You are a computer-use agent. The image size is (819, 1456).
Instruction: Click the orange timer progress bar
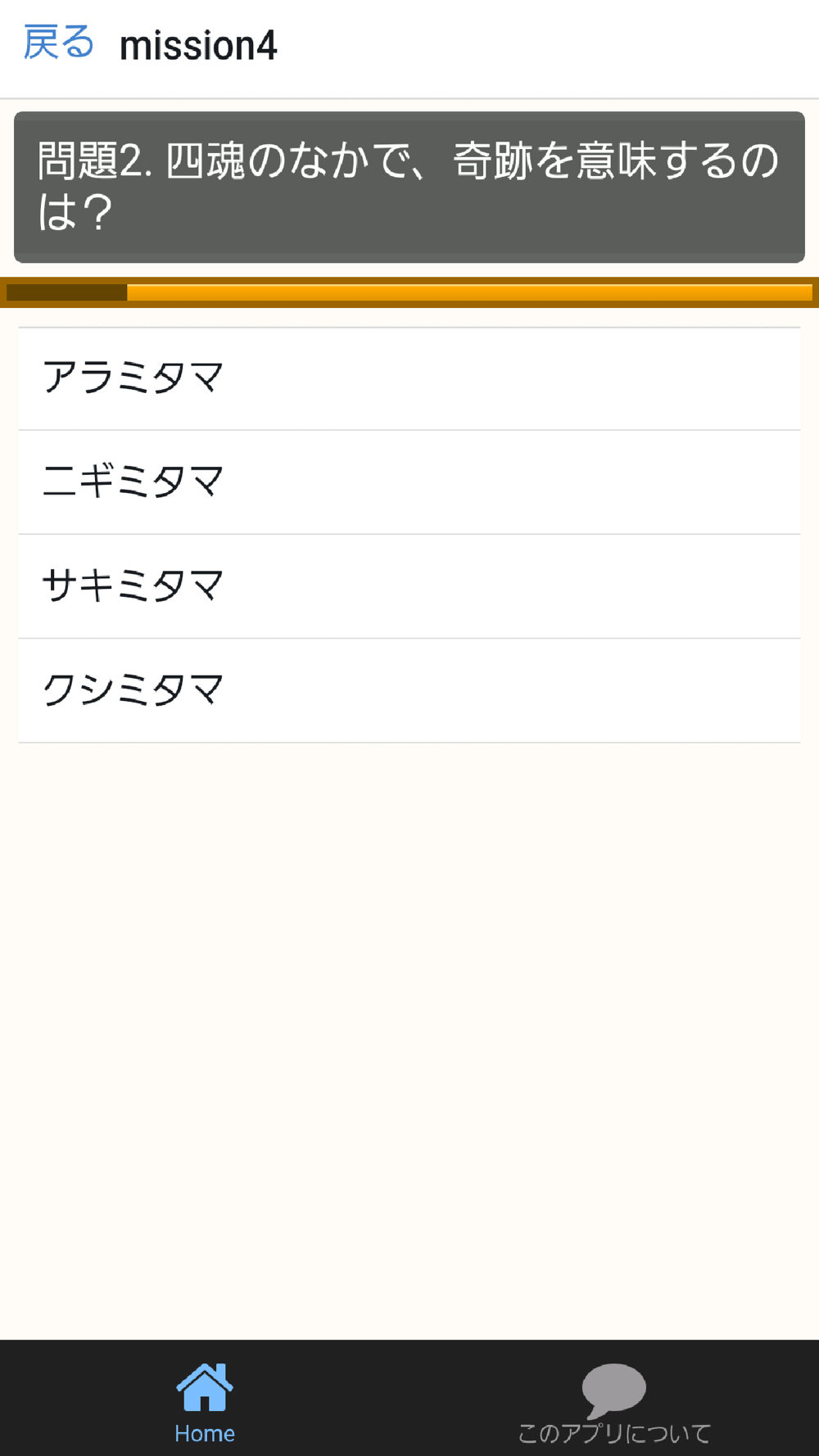tap(469, 292)
